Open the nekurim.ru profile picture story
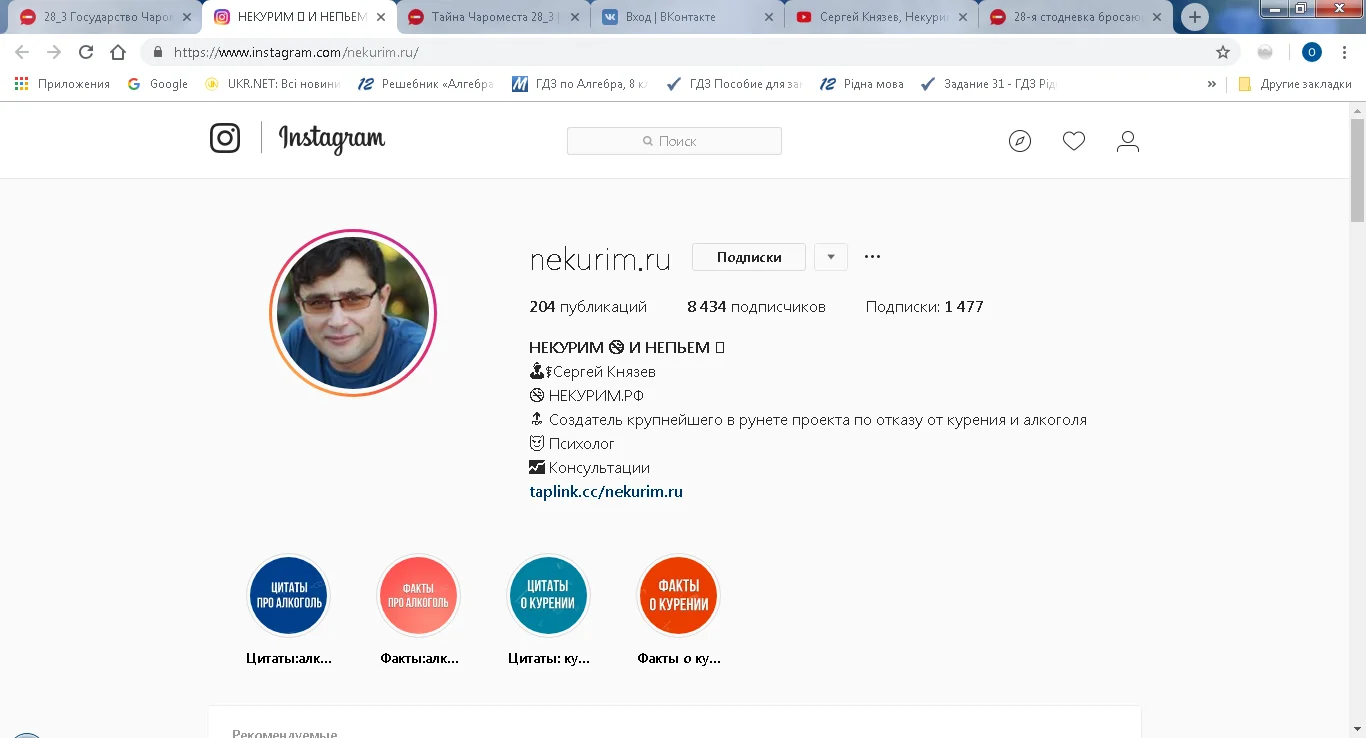 353,313
